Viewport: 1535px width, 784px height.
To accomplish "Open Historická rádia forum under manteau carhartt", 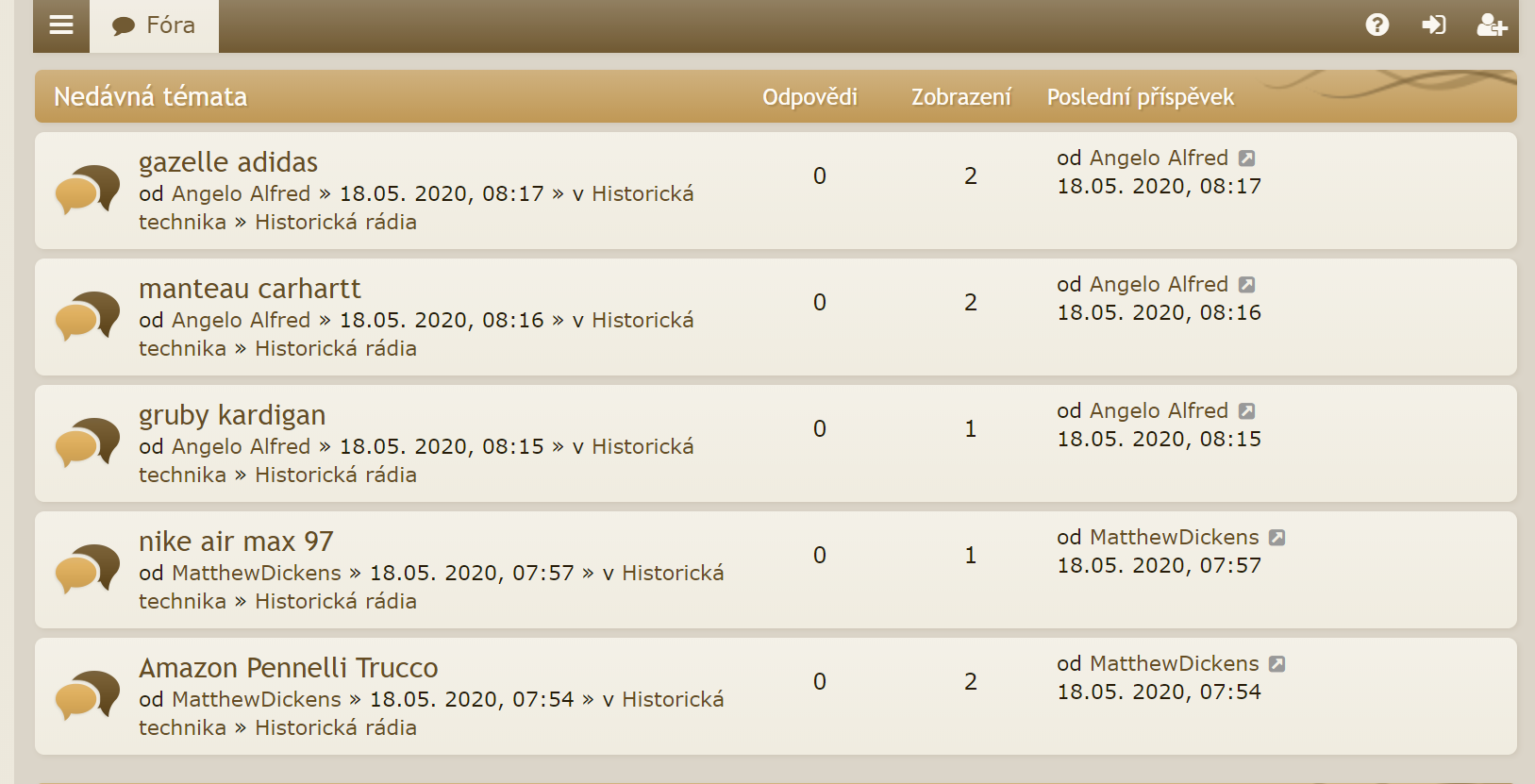I will coord(335,349).
